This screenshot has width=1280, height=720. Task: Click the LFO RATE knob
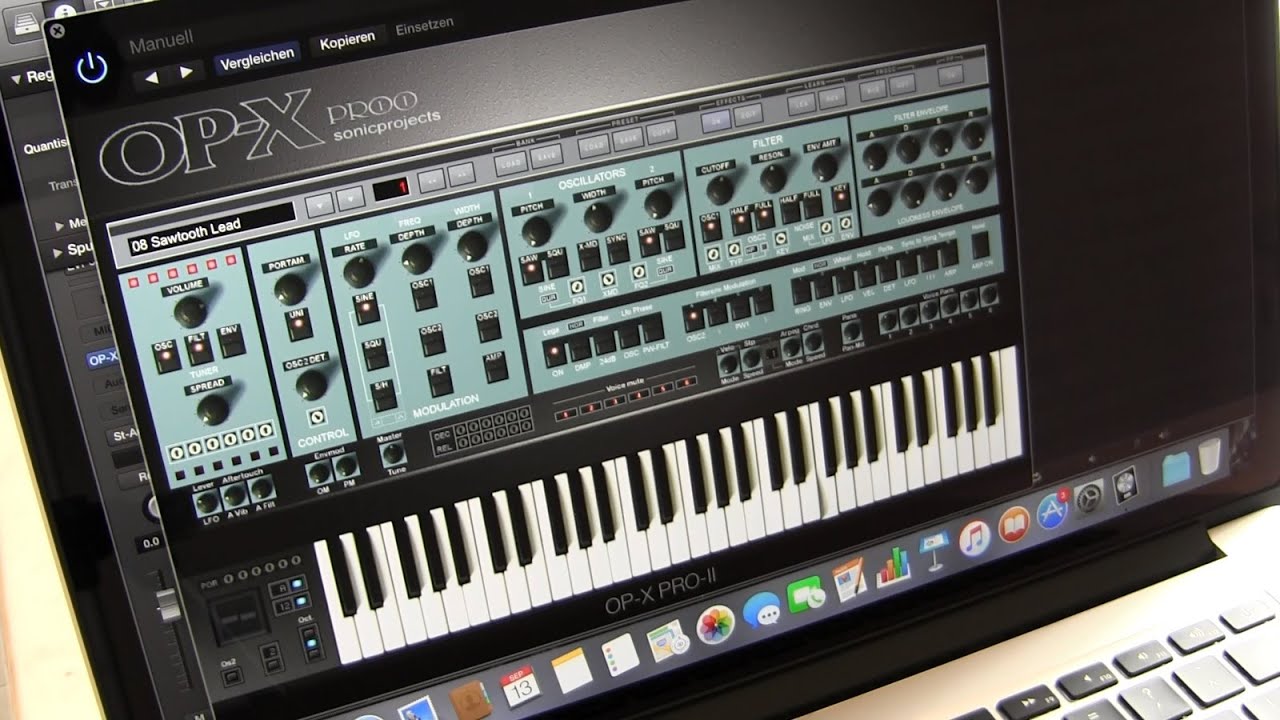(x=358, y=271)
